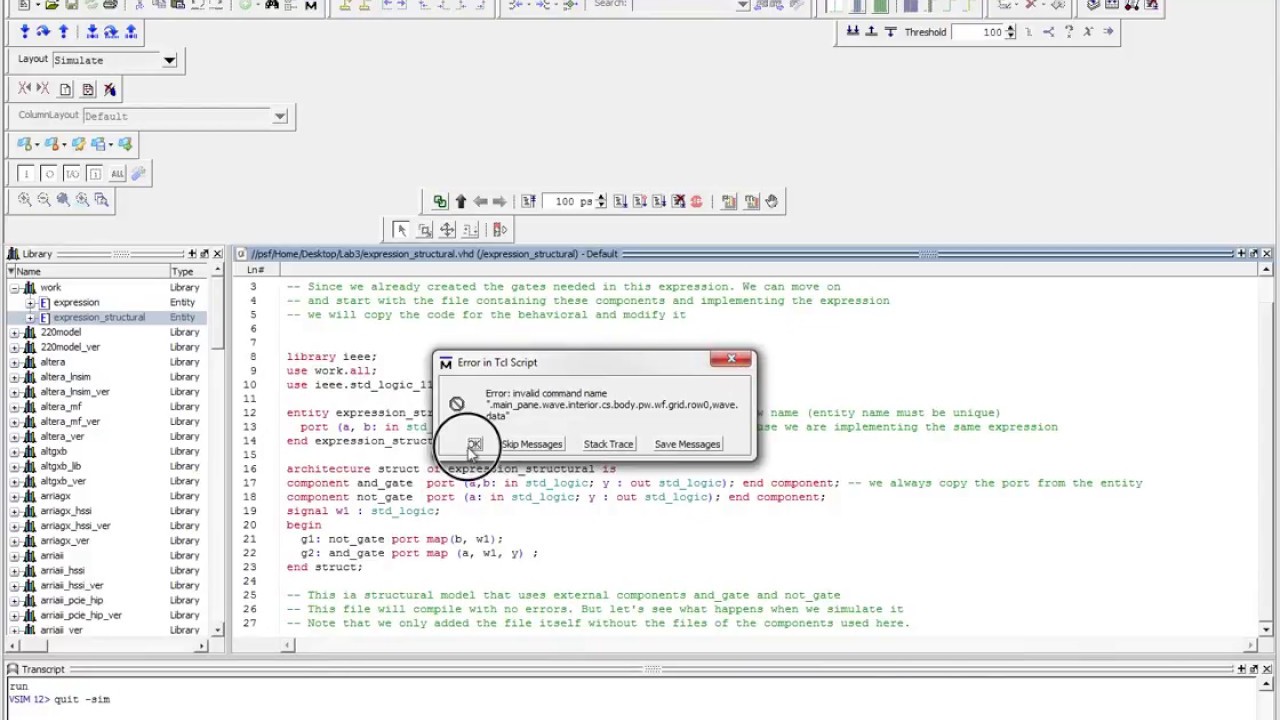The width and height of the screenshot is (1280, 720).
Task: Click the question mark icon near Threshold
Action: click(x=1068, y=32)
